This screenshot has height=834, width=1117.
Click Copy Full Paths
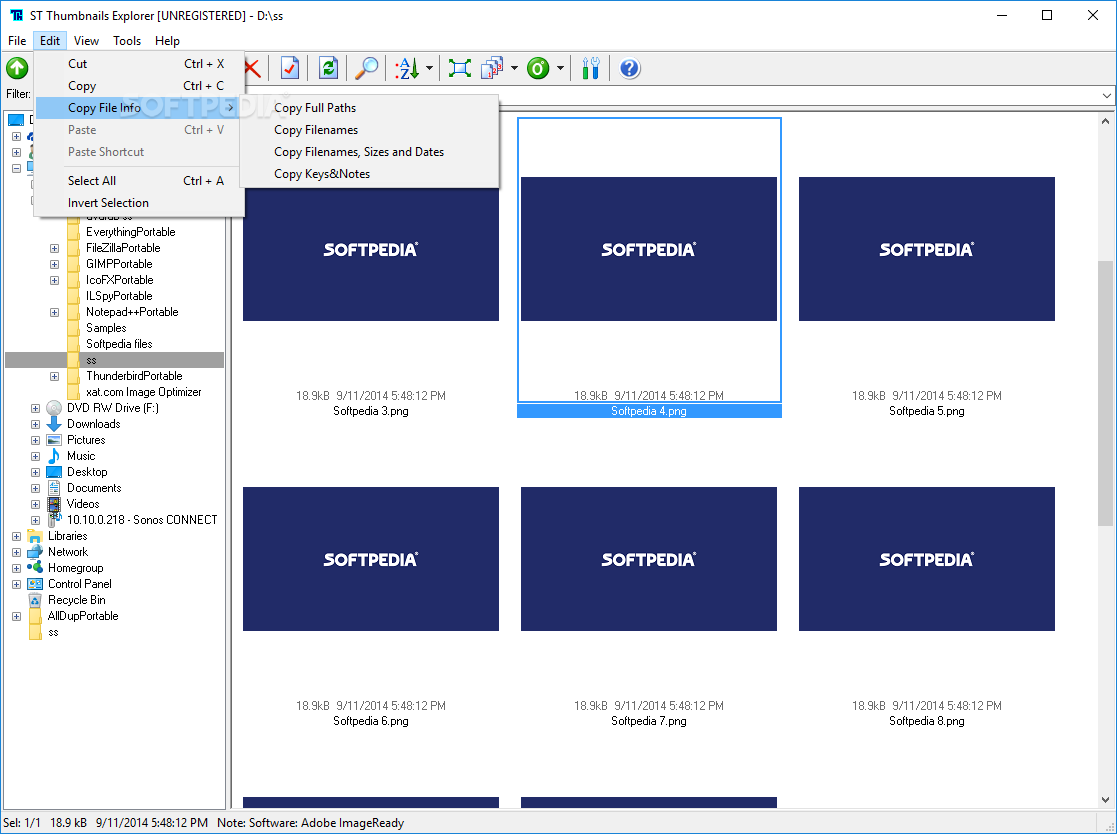click(x=369, y=108)
